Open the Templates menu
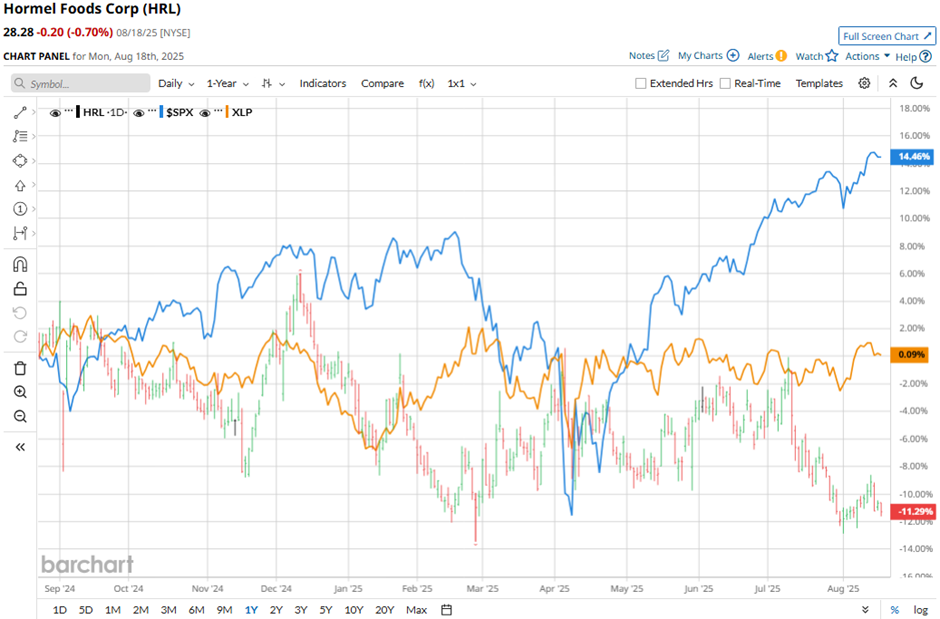This screenshot has height=619, width=940. click(819, 83)
